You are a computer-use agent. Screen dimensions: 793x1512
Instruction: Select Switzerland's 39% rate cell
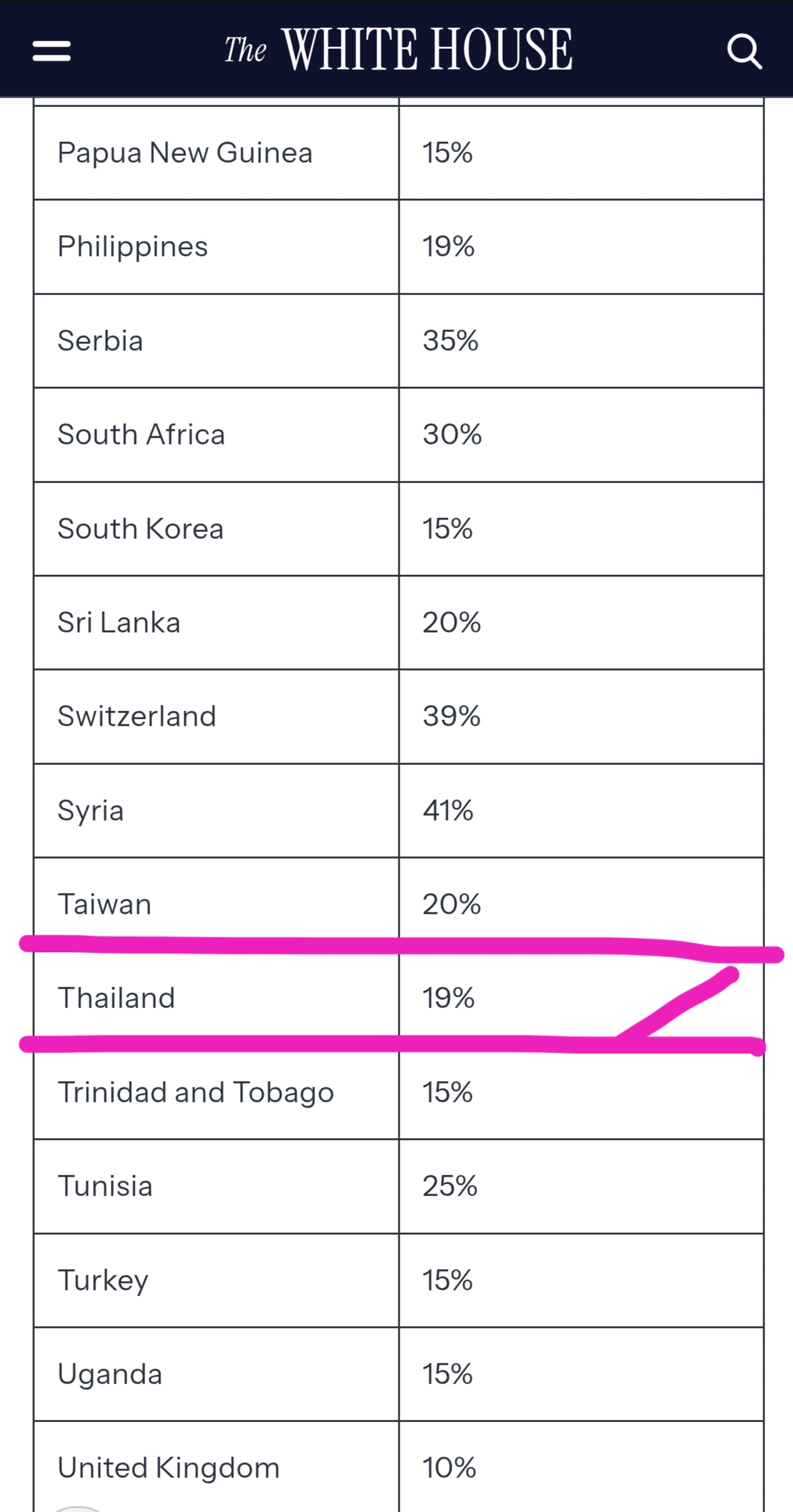click(x=452, y=716)
